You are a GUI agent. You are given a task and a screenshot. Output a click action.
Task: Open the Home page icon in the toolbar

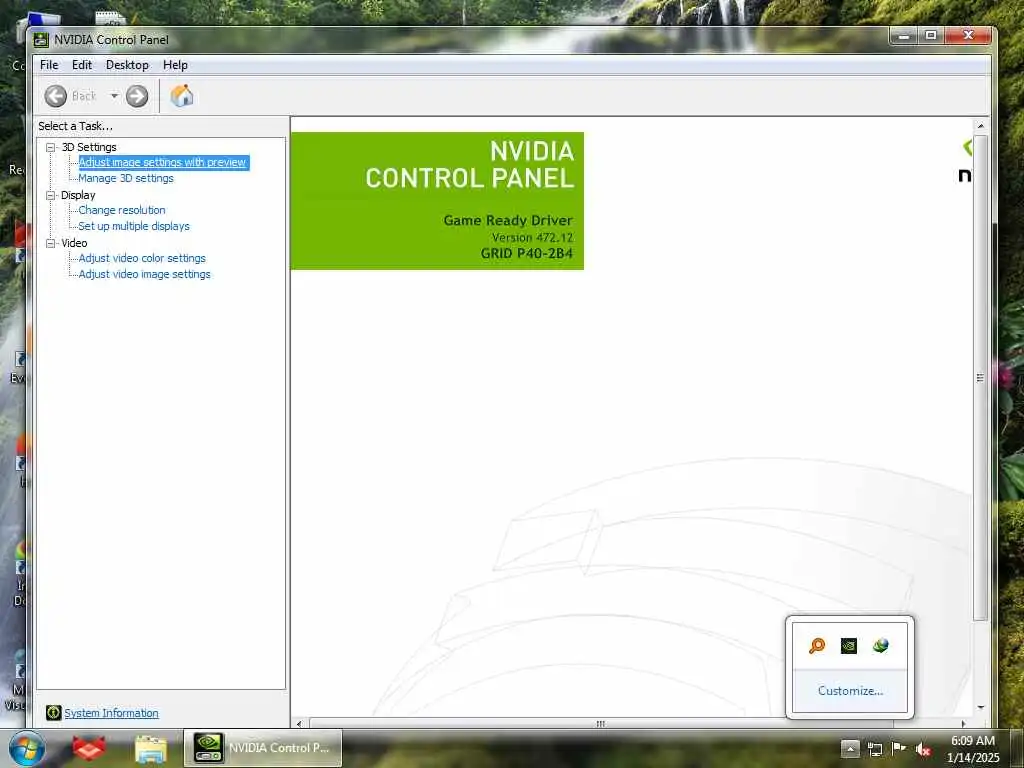pyautogui.click(x=182, y=96)
